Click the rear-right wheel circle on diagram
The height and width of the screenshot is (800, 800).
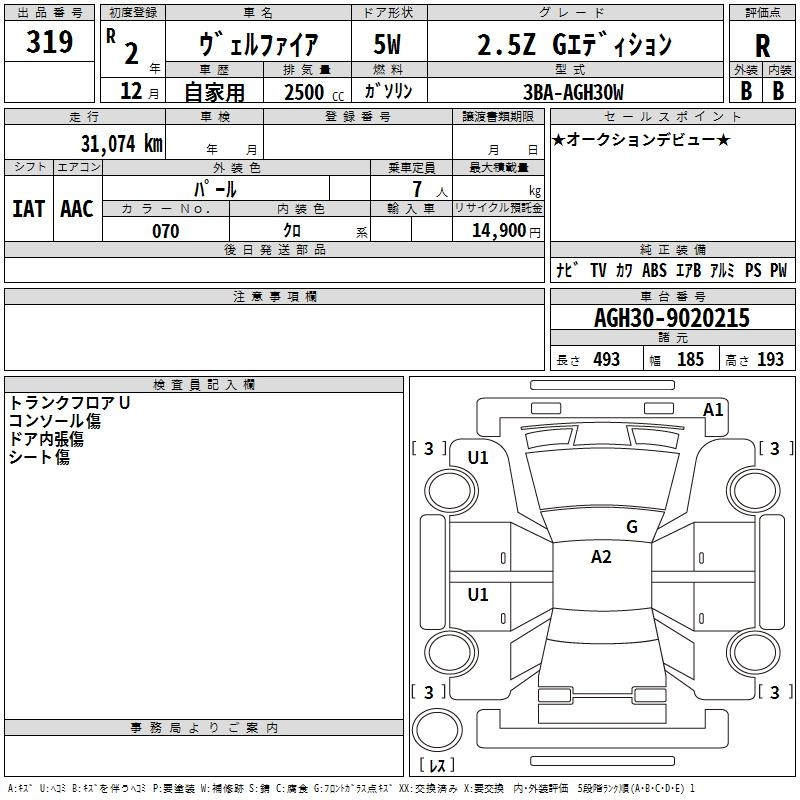[754, 652]
